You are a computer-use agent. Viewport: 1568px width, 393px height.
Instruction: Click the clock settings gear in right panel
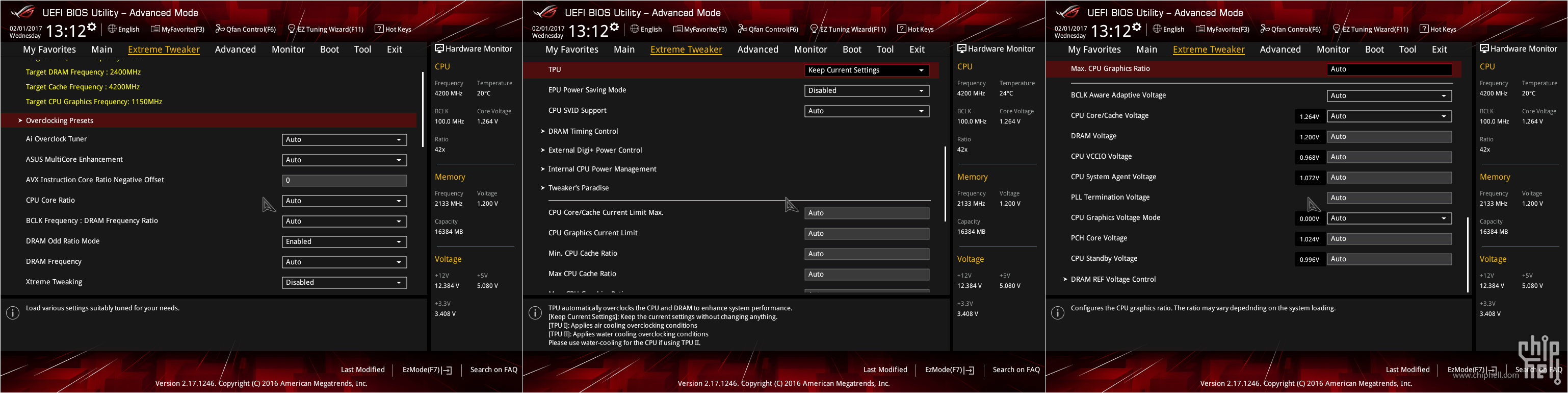[1137, 27]
